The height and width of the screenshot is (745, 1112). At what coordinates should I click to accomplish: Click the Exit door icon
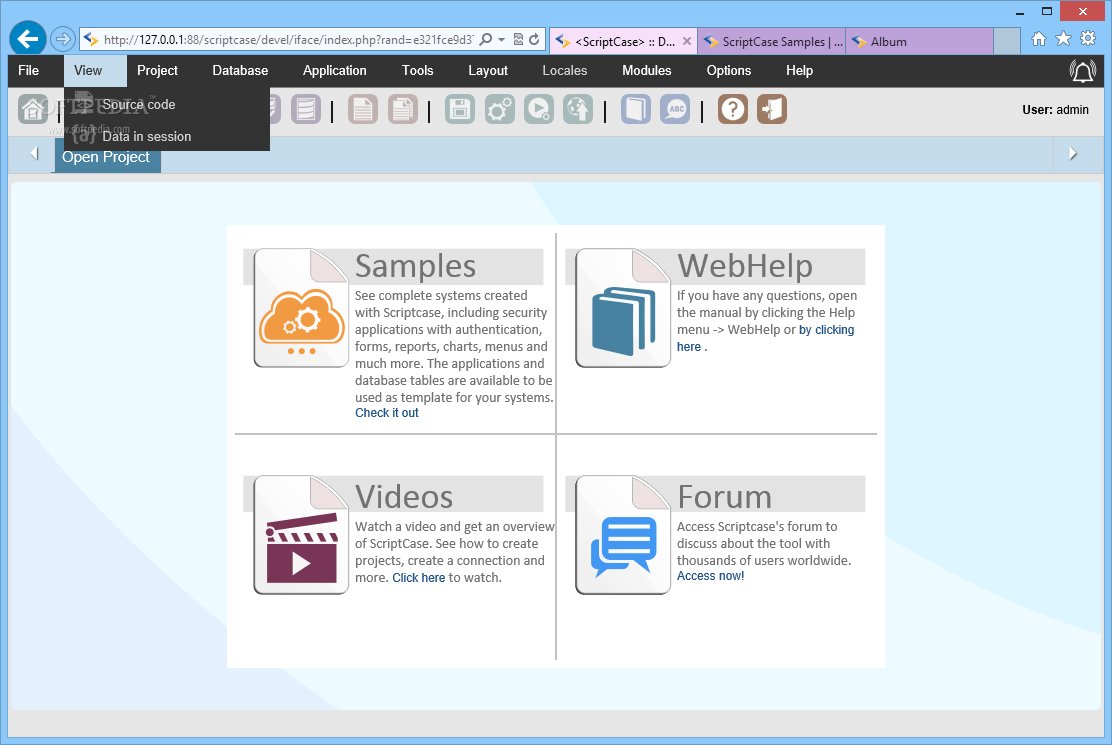click(x=772, y=109)
